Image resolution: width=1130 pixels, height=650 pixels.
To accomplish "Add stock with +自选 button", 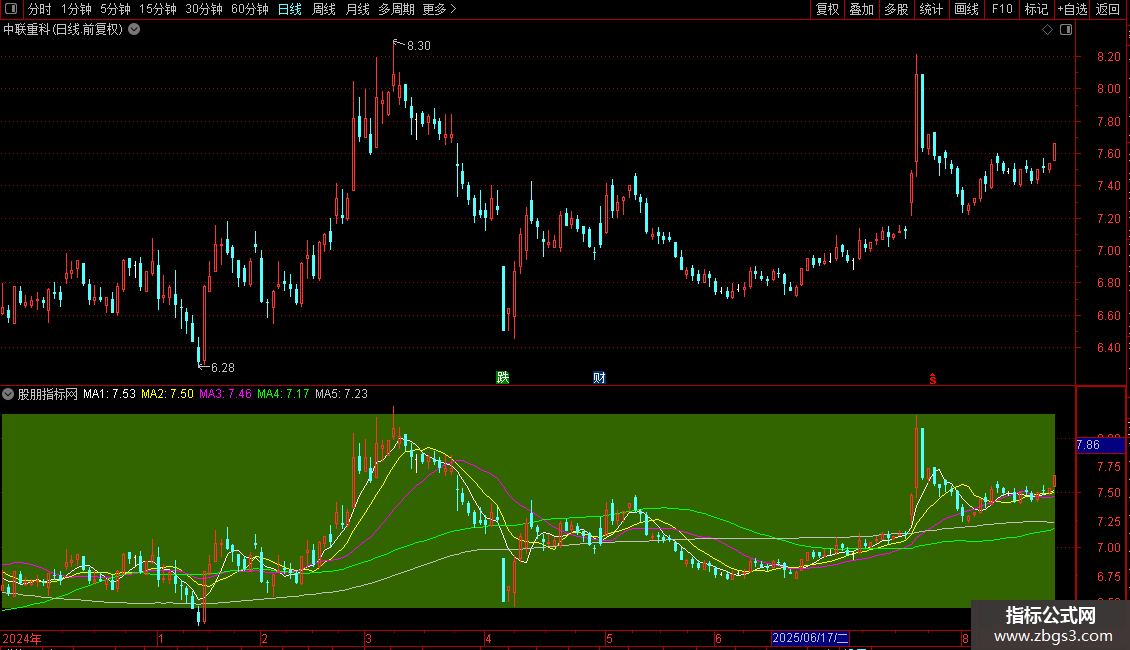I will (x=1072, y=9).
